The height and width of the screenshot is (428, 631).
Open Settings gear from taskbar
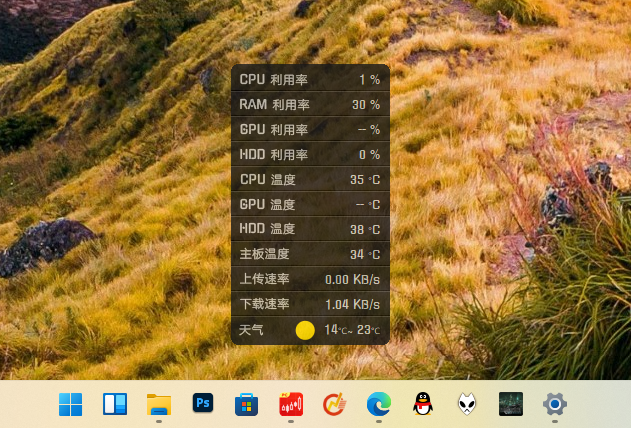coord(555,404)
